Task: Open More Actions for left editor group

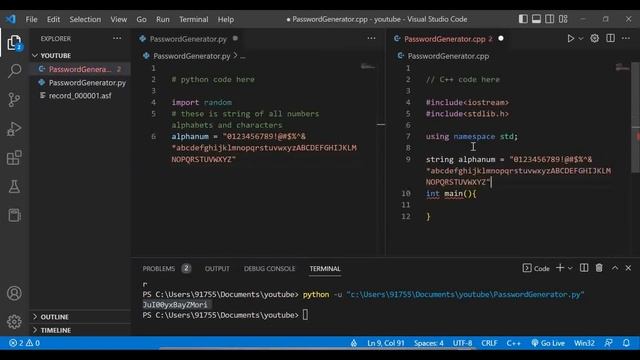Action: point(371,38)
